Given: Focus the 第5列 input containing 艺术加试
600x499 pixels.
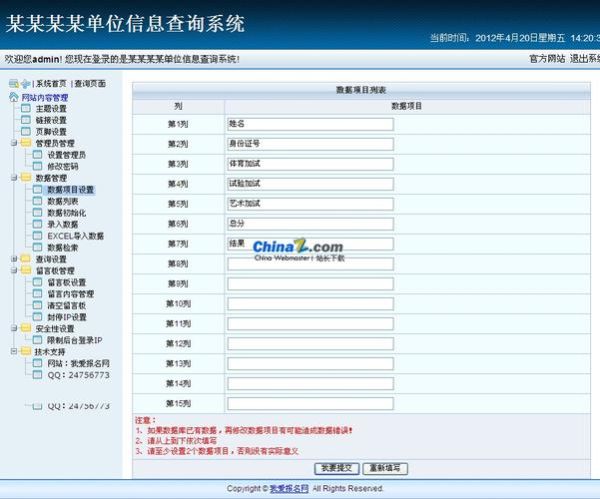Looking at the screenshot, I should pyautogui.click(x=310, y=204).
